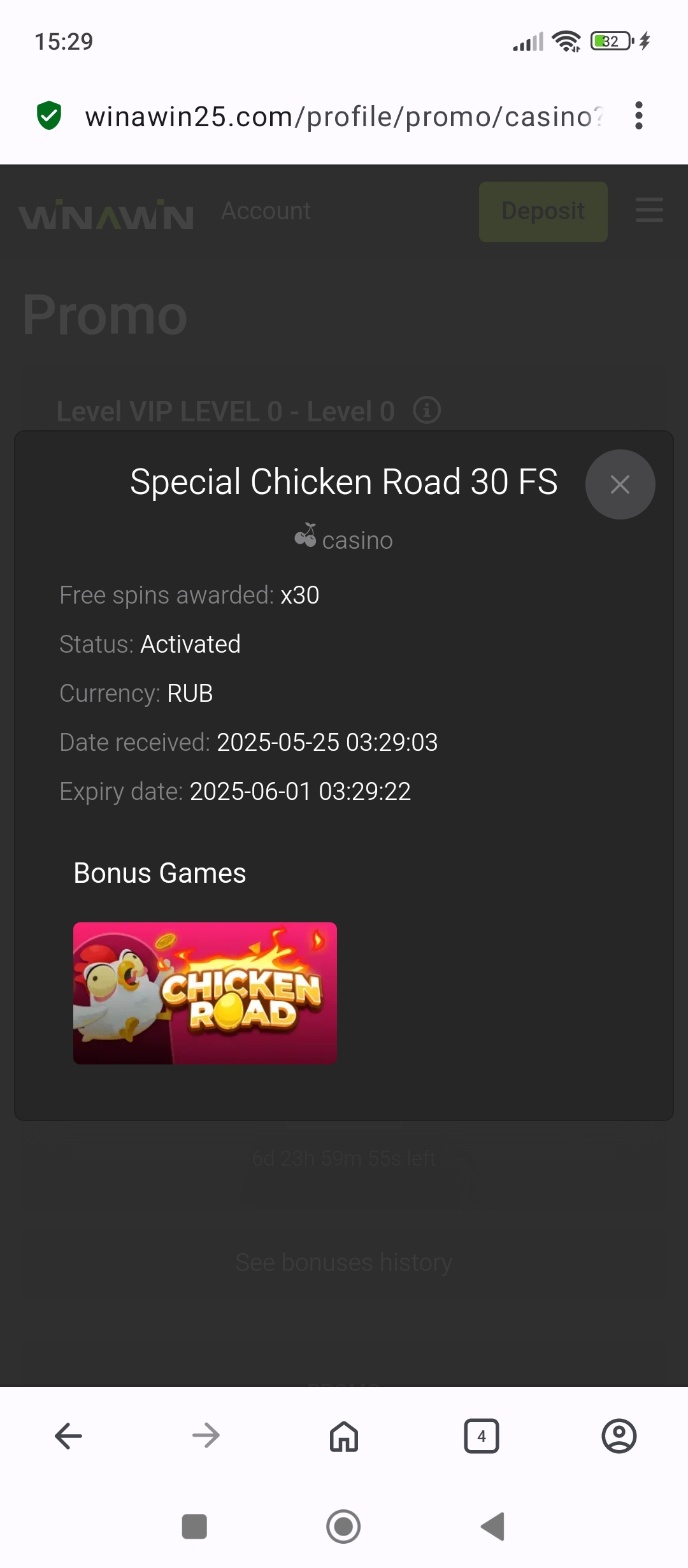The height and width of the screenshot is (1568, 688).
Task: Open the hamburger menu in site header
Action: coord(649,210)
